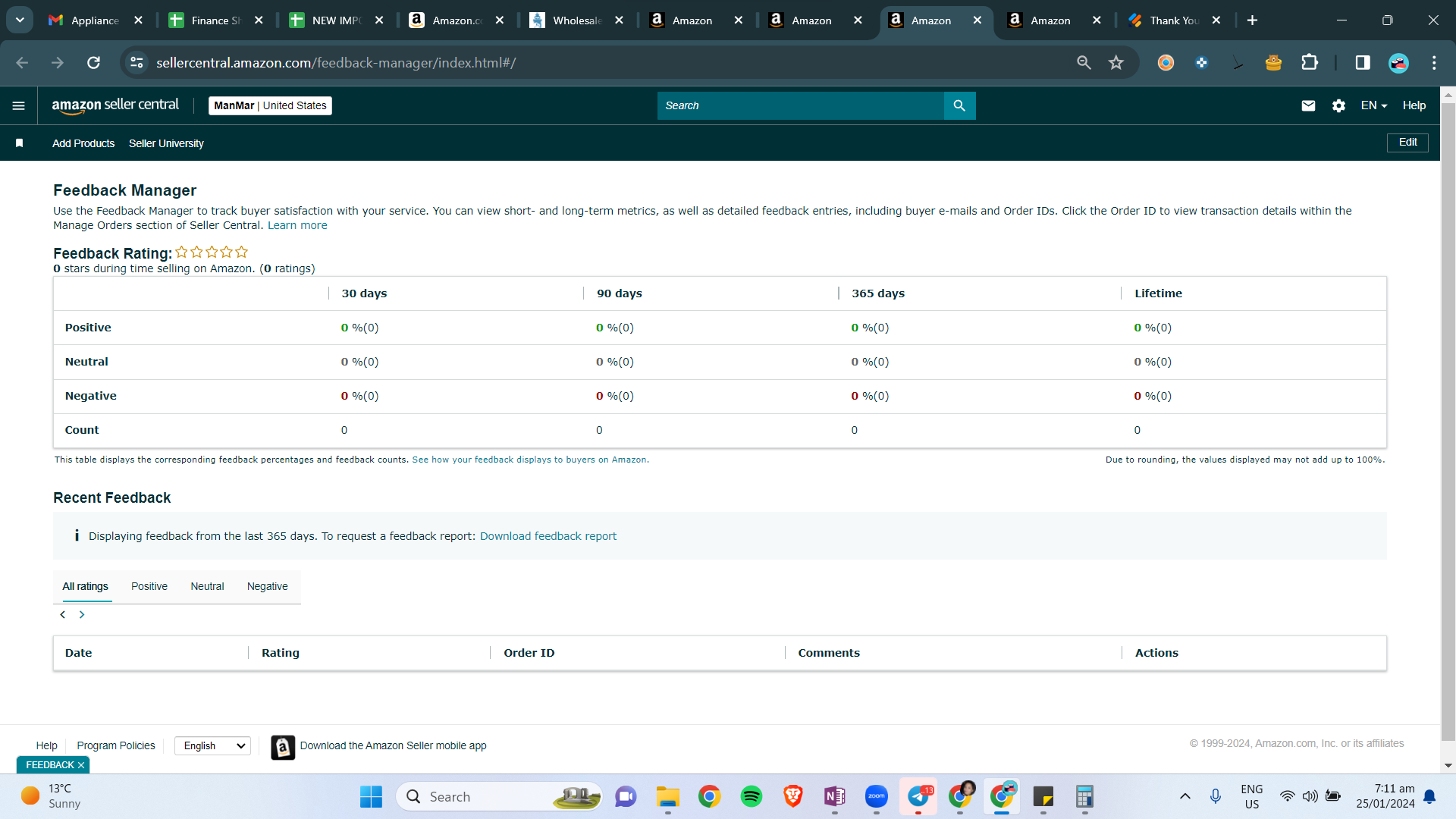The width and height of the screenshot is (1456, 819).
Task: Open Calculator from the taskbar
Action: click(1084, 796)
